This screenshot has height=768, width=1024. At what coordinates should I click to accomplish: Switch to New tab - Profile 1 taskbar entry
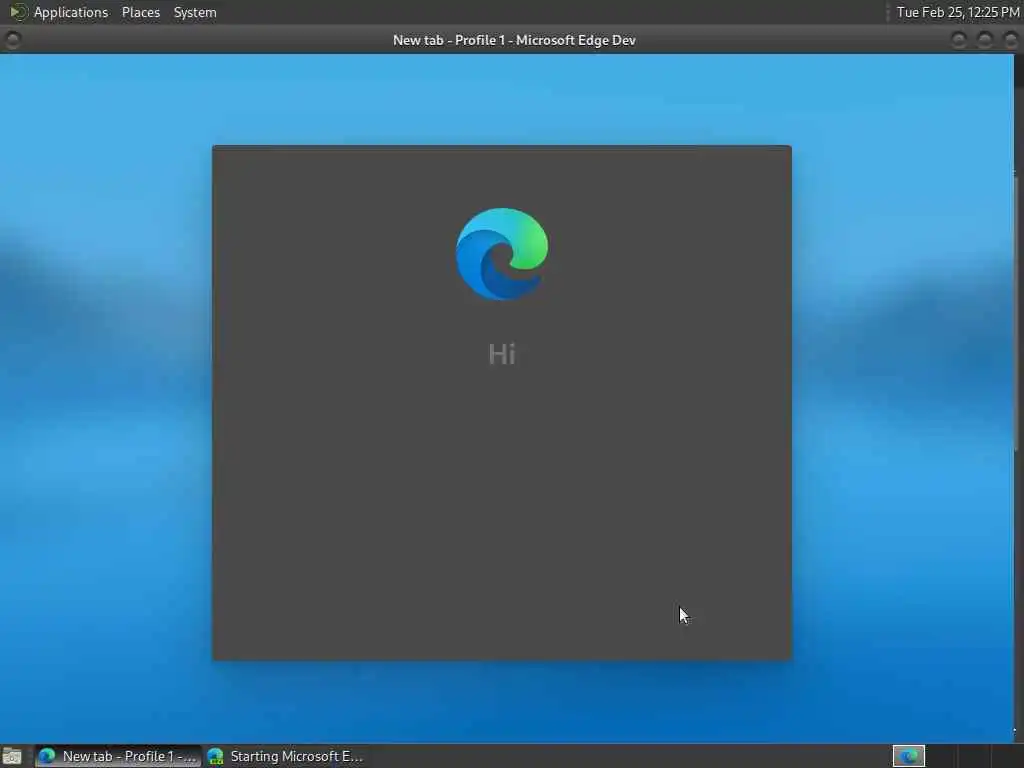click(118, 756)
